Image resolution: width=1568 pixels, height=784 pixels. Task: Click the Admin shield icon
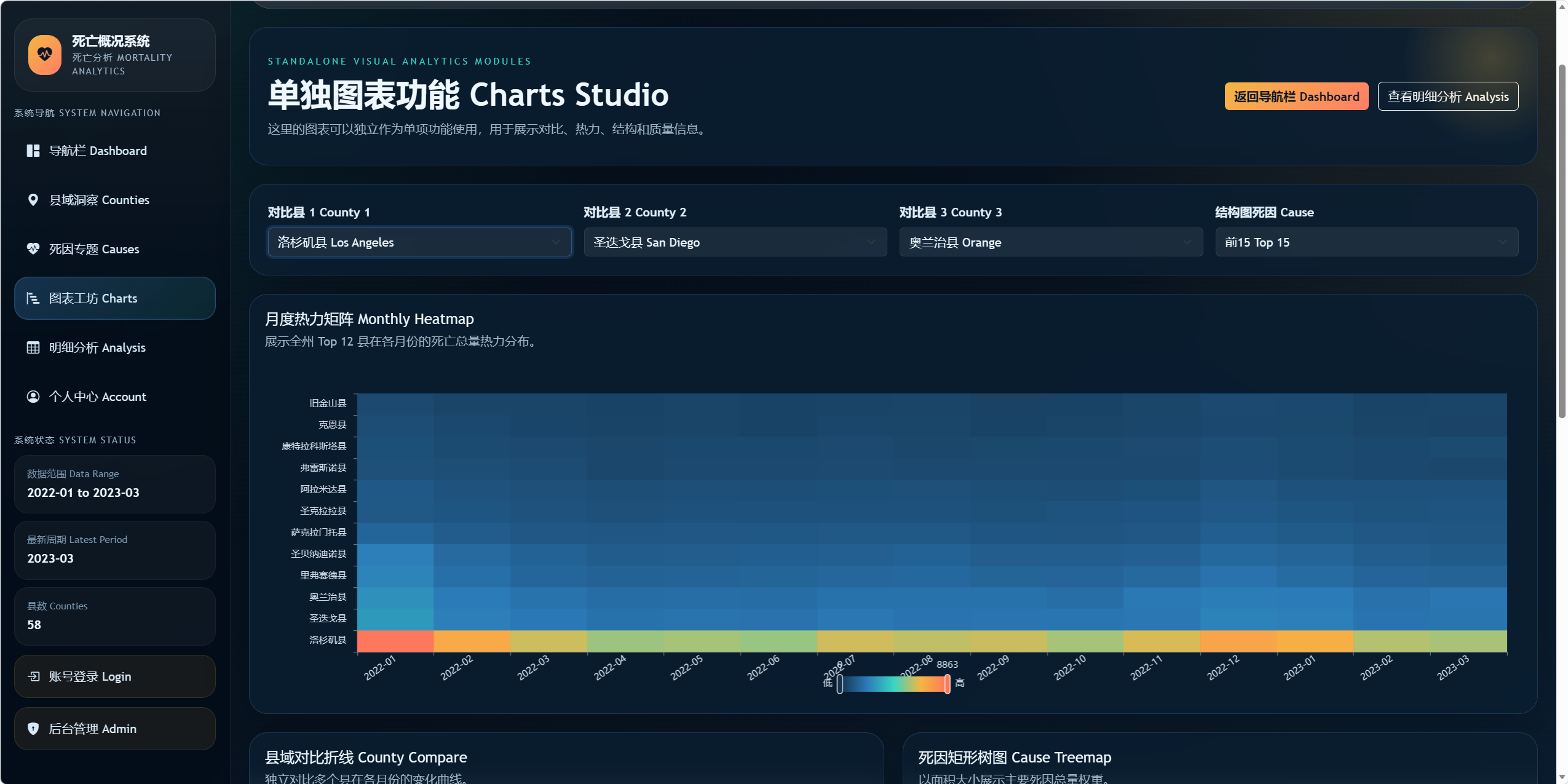[x=33, y=729]
